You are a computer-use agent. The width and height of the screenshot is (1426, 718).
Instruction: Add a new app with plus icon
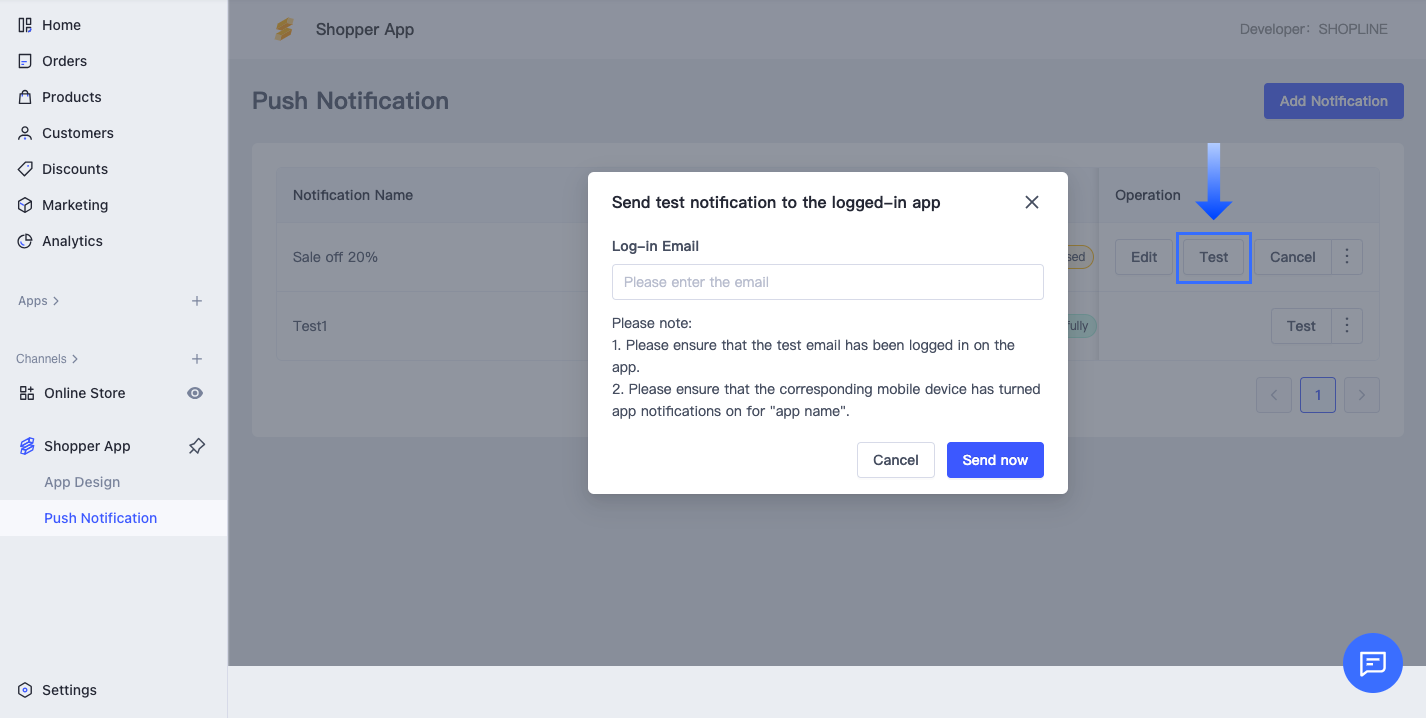197,301
